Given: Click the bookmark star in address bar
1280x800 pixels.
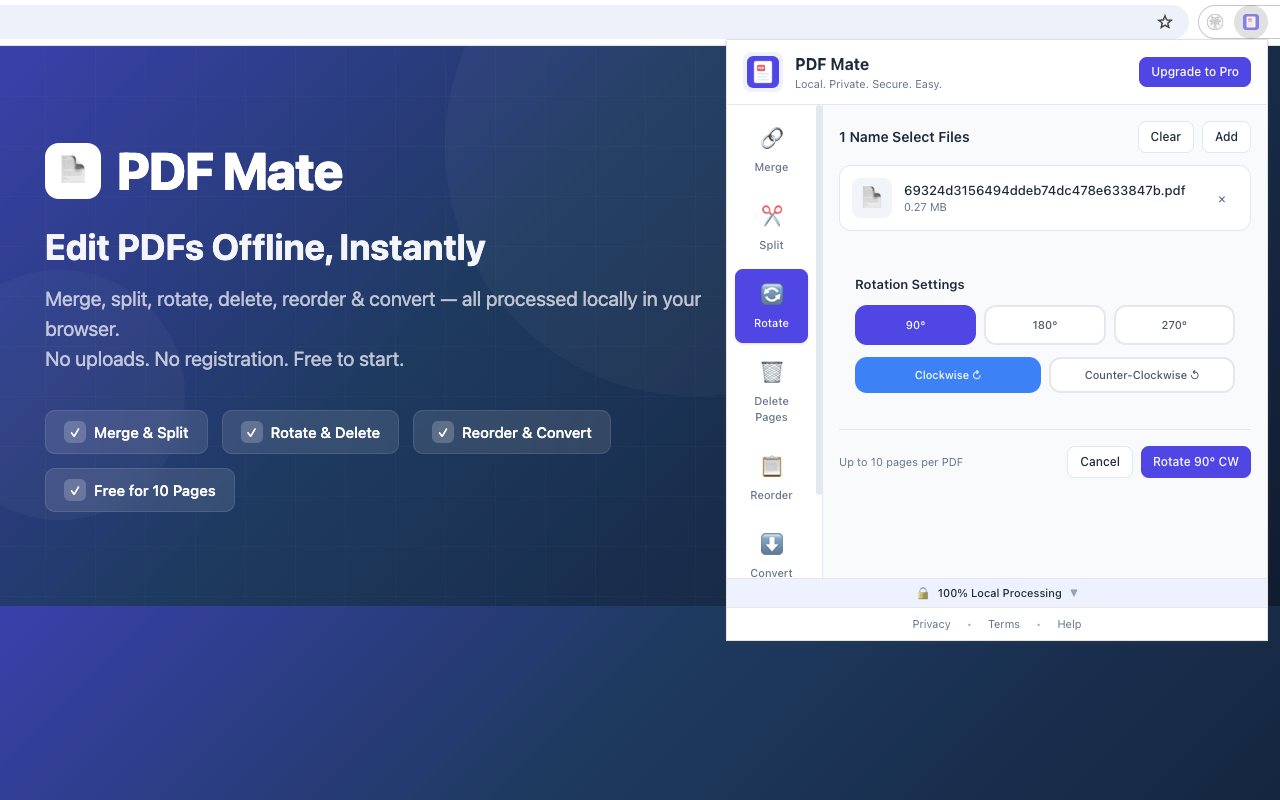Looking at the screenshot, I should (x=1165, y=22).
